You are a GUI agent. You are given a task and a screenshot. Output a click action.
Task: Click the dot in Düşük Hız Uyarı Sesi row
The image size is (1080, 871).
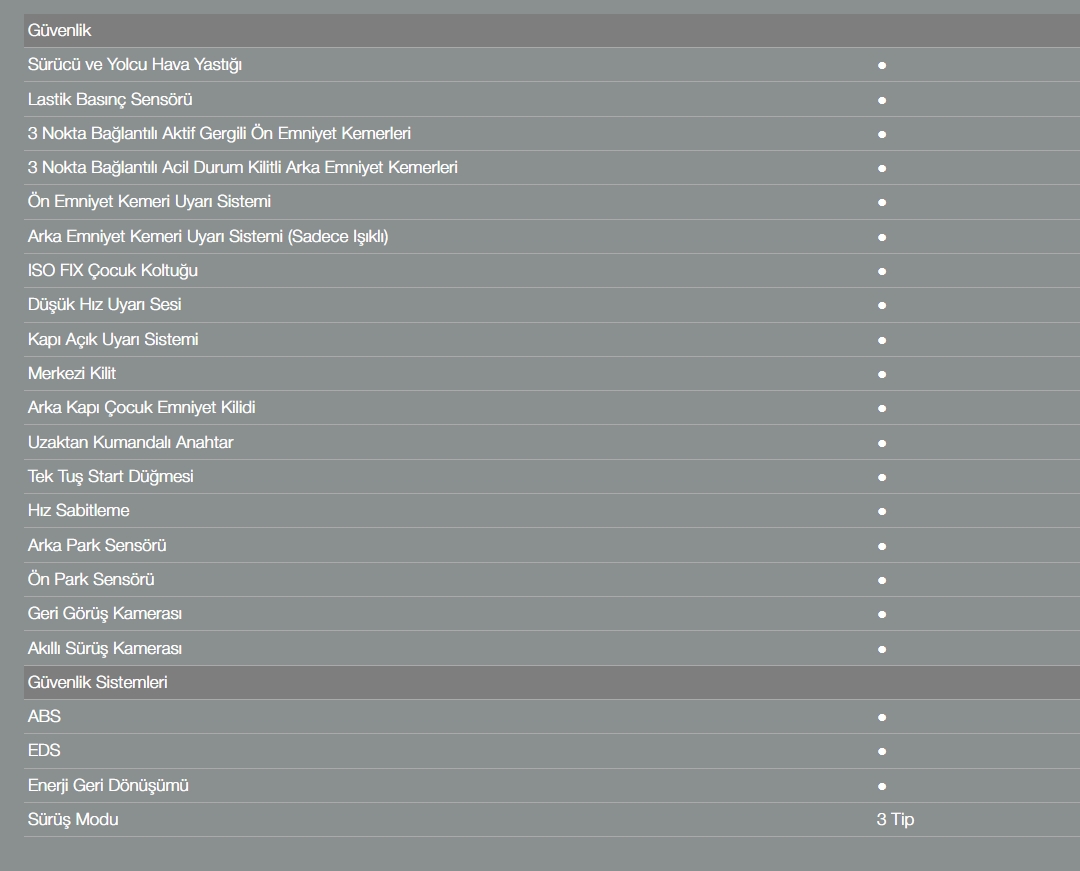click(x=882, y=306)
